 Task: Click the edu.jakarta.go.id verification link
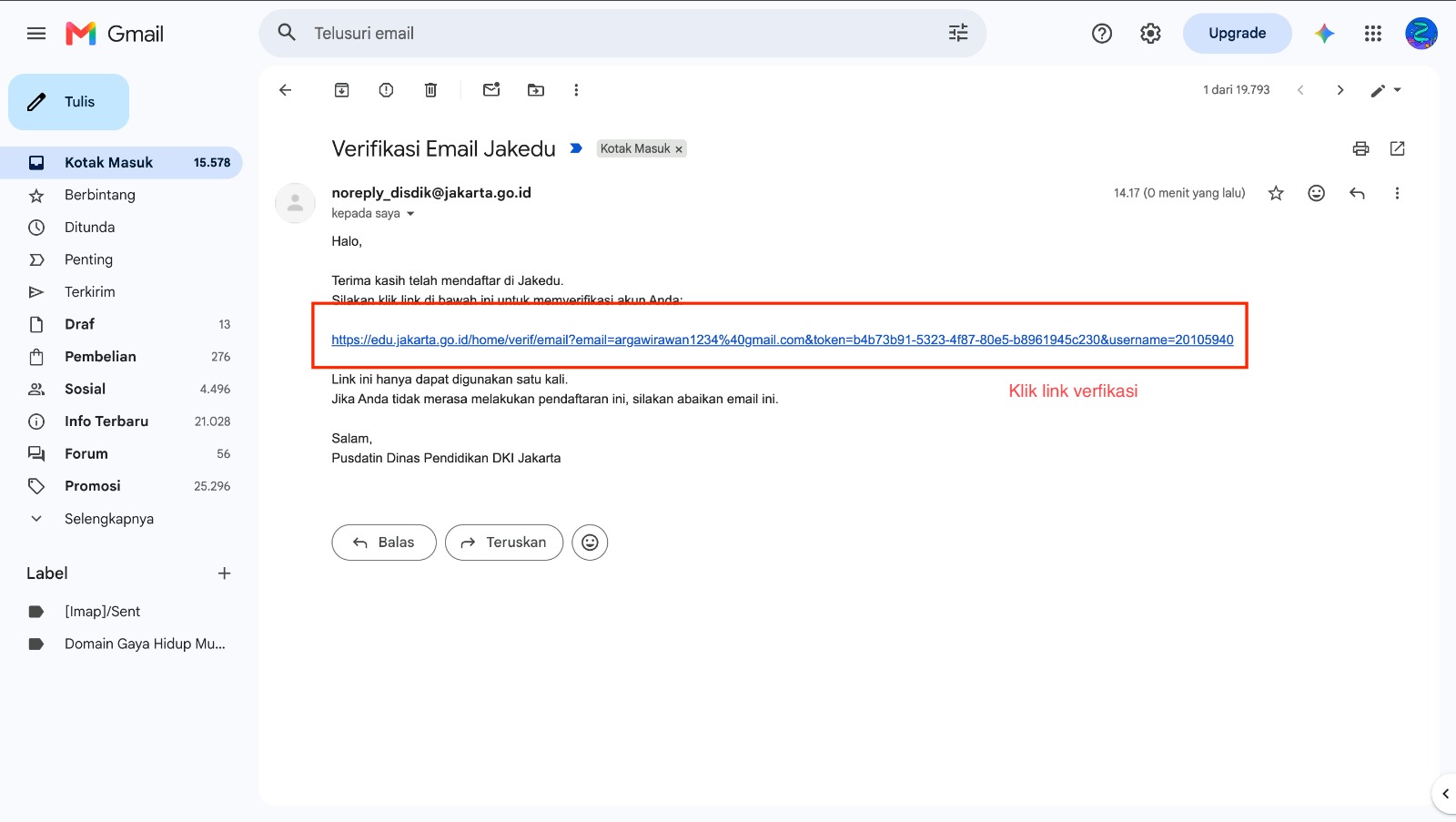[783, 340]
